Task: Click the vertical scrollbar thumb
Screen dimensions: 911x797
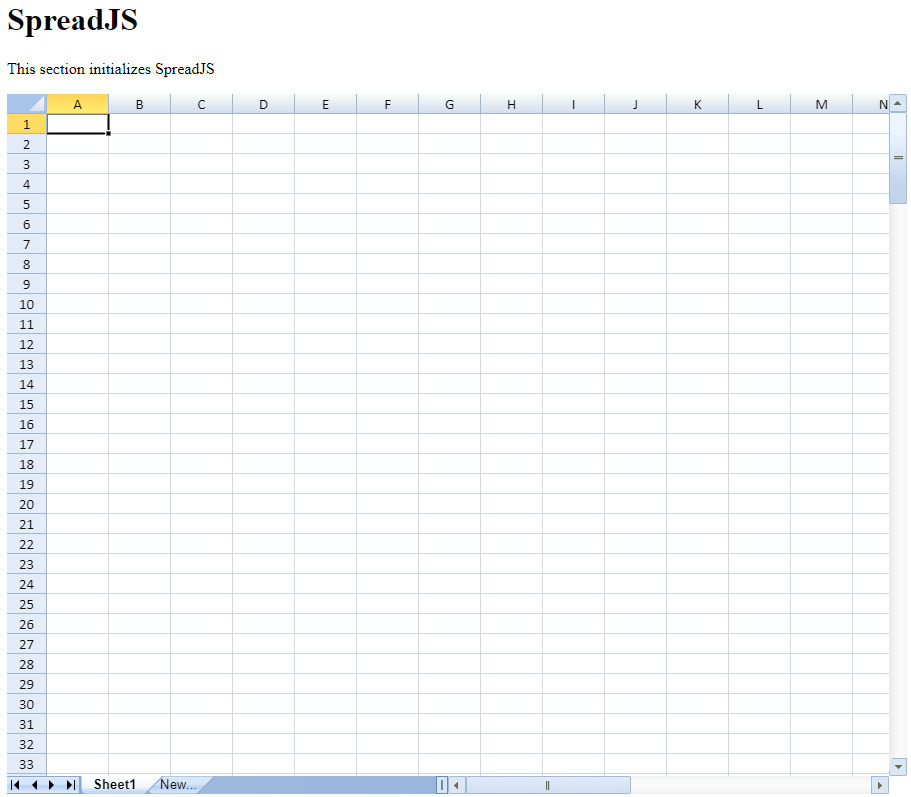Action: pyautogui.click(x=898, y=157)
